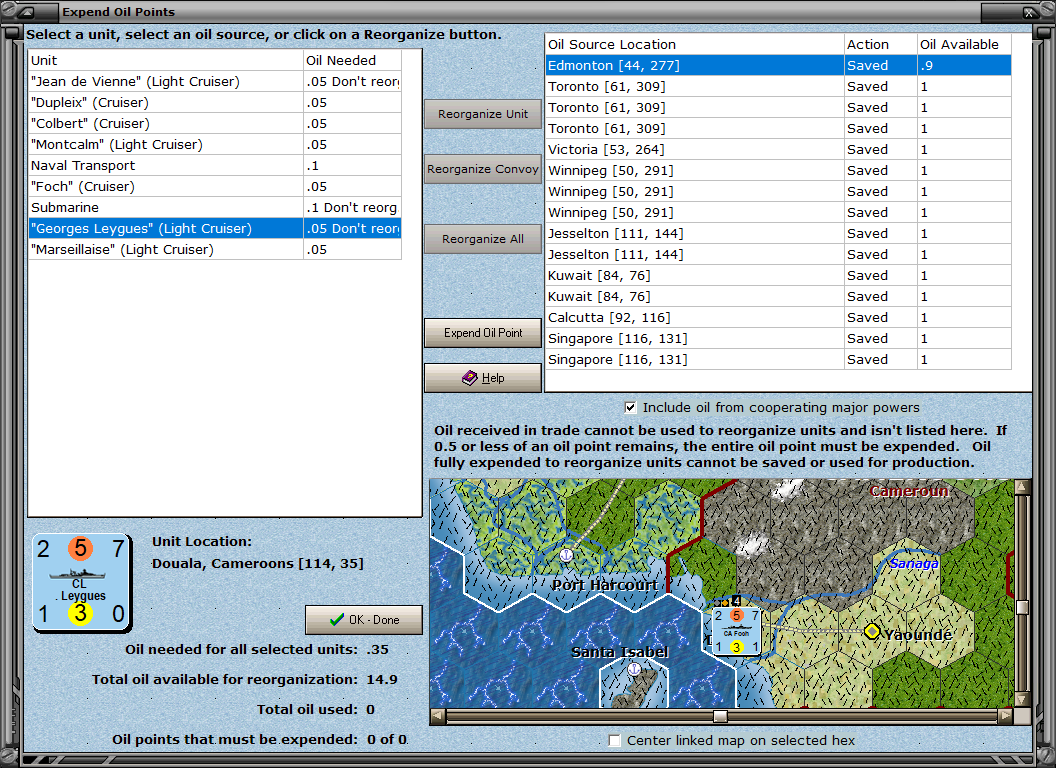Screen dimensions: 1056x768
Task: Click the CL Leygues unit counter
Action: (81, 583)
